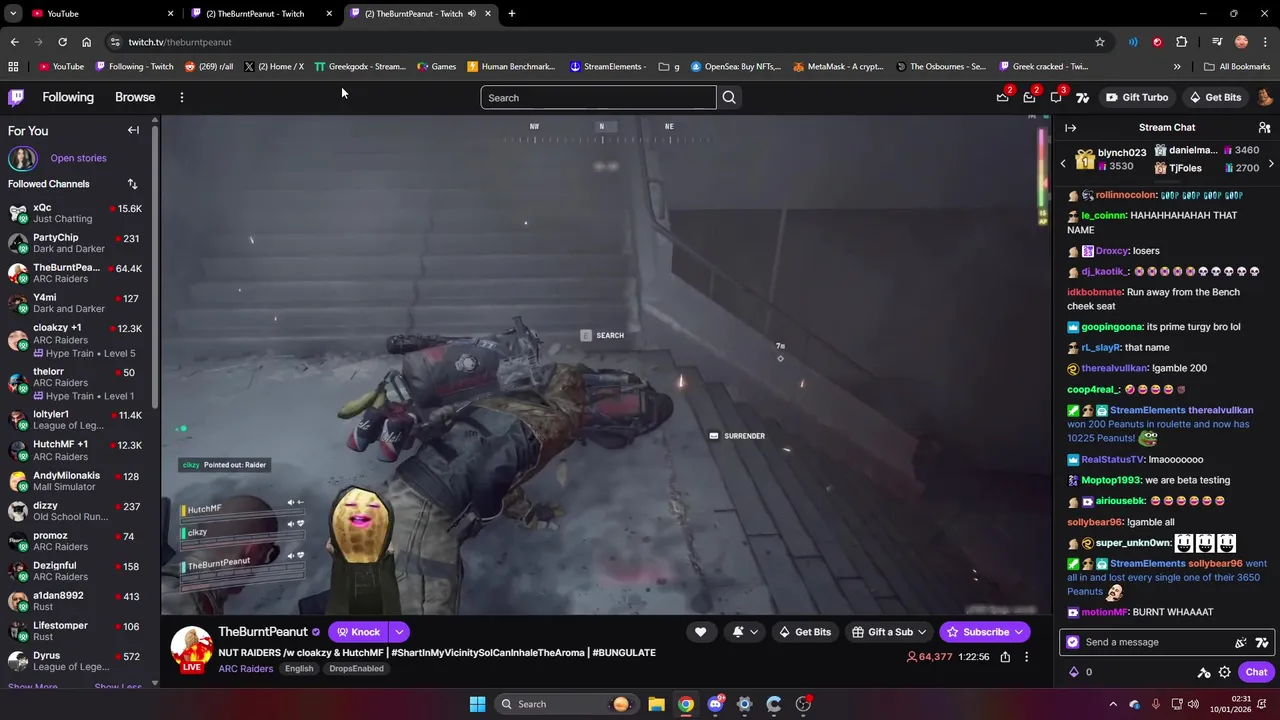Open browser tab search dropdown
Viewport: 1280px width, 720px height.
pyautogui.click(x=13, y=13)
